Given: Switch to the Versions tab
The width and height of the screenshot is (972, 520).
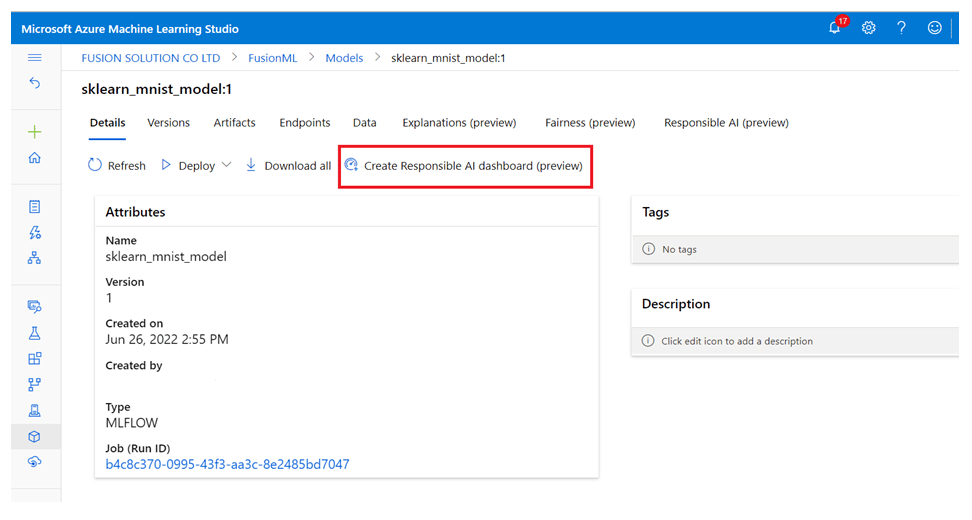Looking at the screenshot, I should (x=169, y=123).
